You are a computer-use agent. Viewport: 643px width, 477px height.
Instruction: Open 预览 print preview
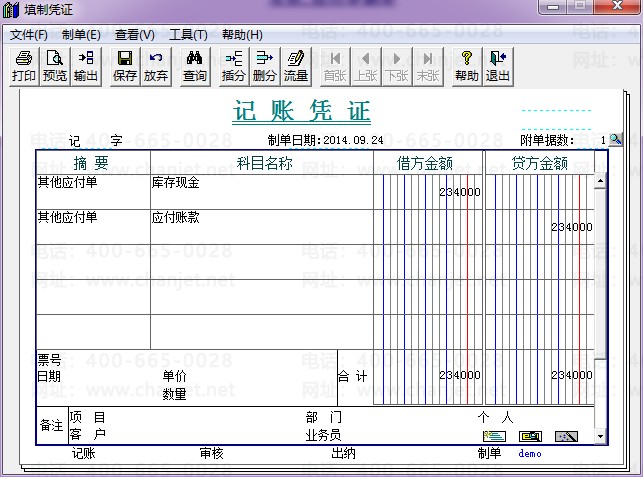(55, 66)
